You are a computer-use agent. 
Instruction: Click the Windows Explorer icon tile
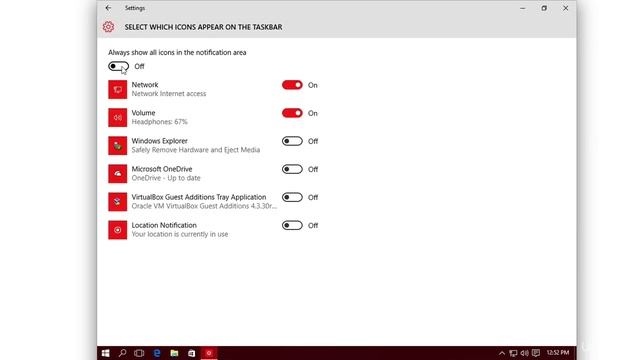tap(118, 146)
